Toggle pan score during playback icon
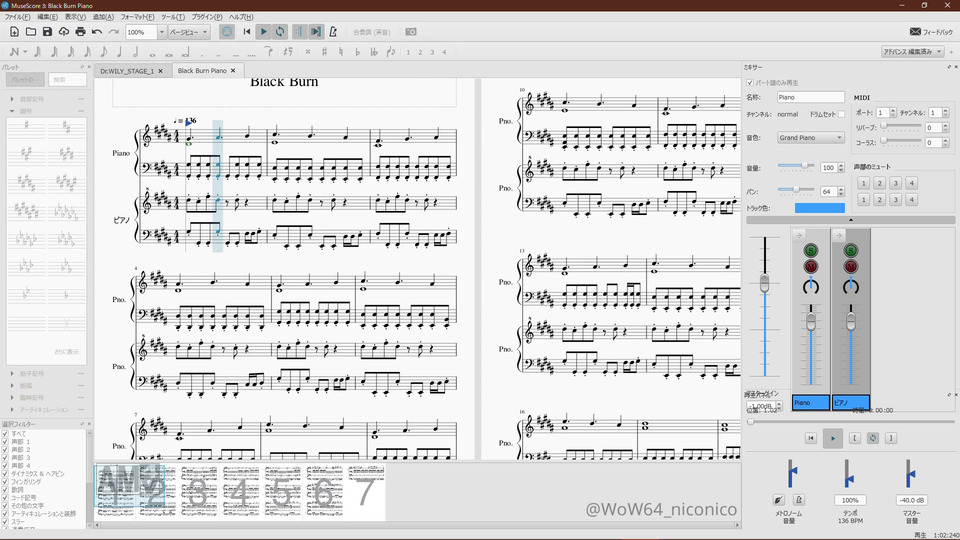Image resolution: width=960 pixels, height=540 pixels. coord(316,32)
